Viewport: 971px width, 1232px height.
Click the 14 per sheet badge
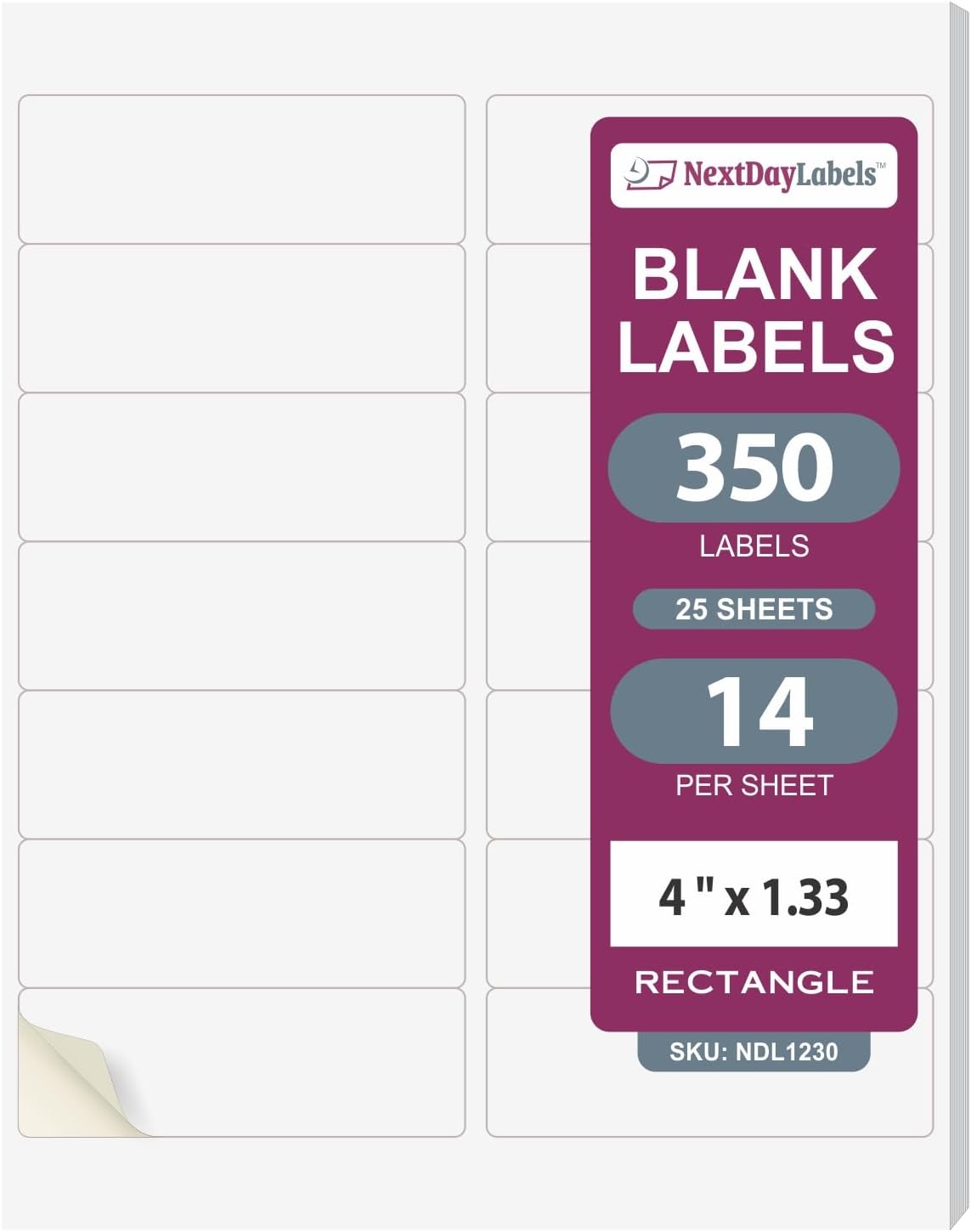point(754,711)
